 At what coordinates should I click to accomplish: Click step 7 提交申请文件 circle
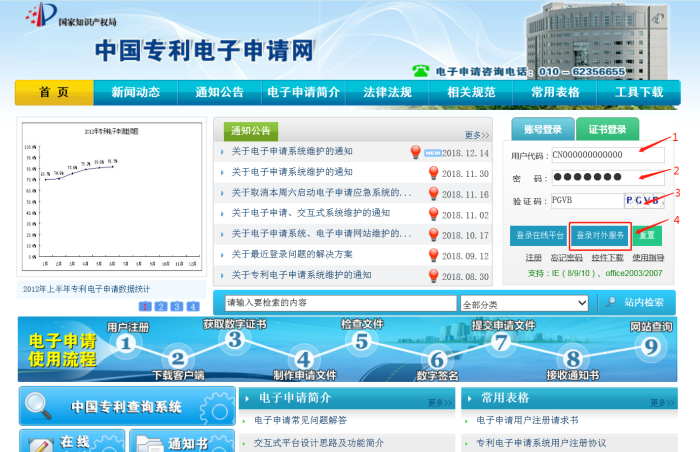501,343
